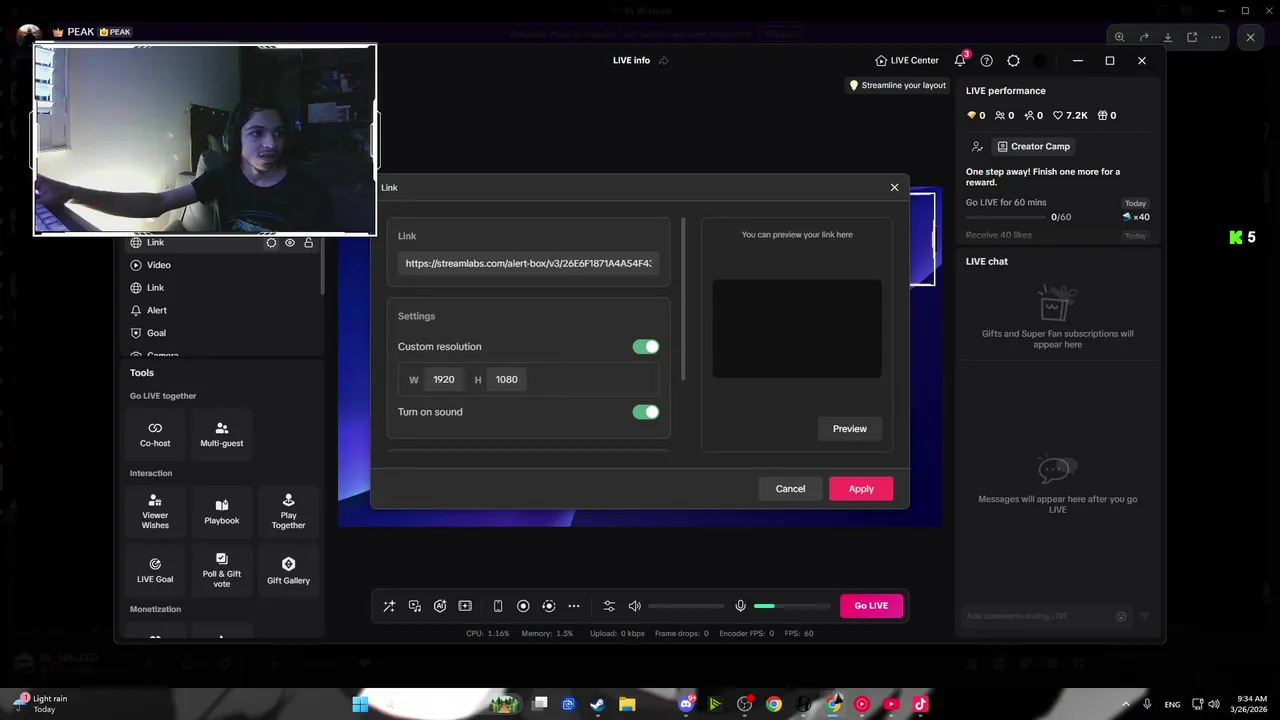Open the Playbook tool

pyautogui.click(x=222, y=511)
